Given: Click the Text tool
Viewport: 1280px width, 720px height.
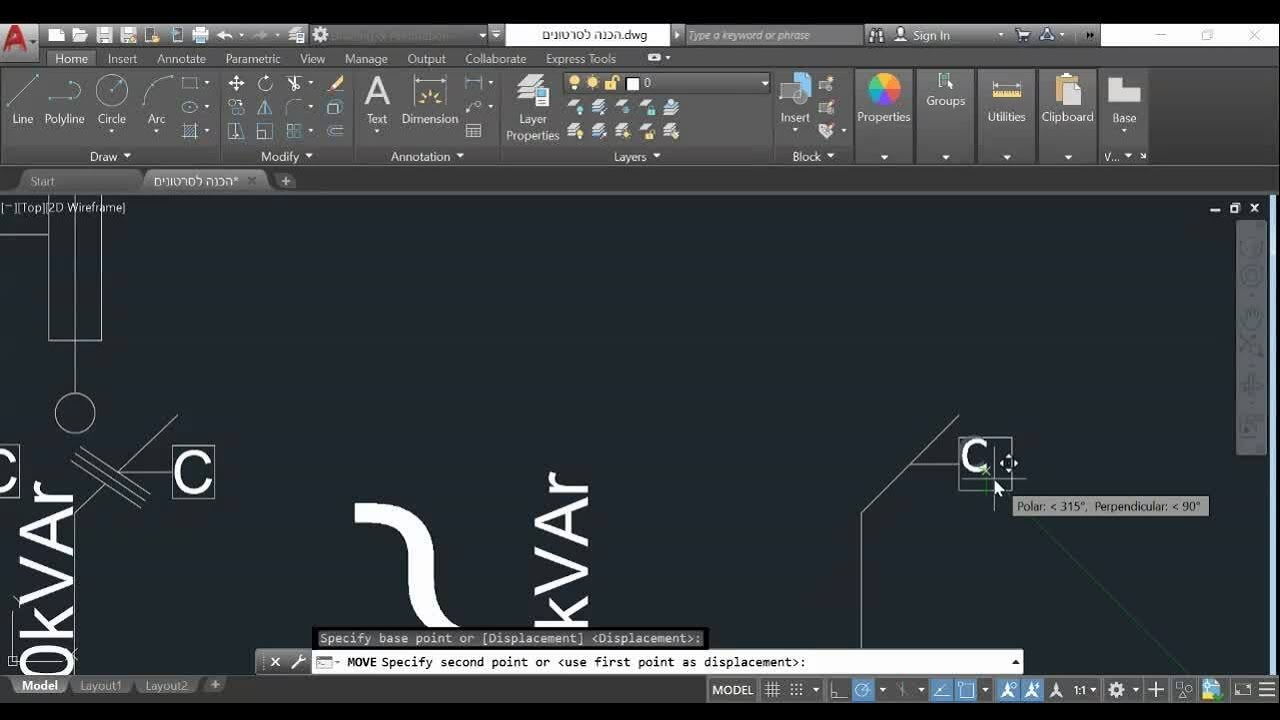Looking at the screenshot, I should (377, 101).
